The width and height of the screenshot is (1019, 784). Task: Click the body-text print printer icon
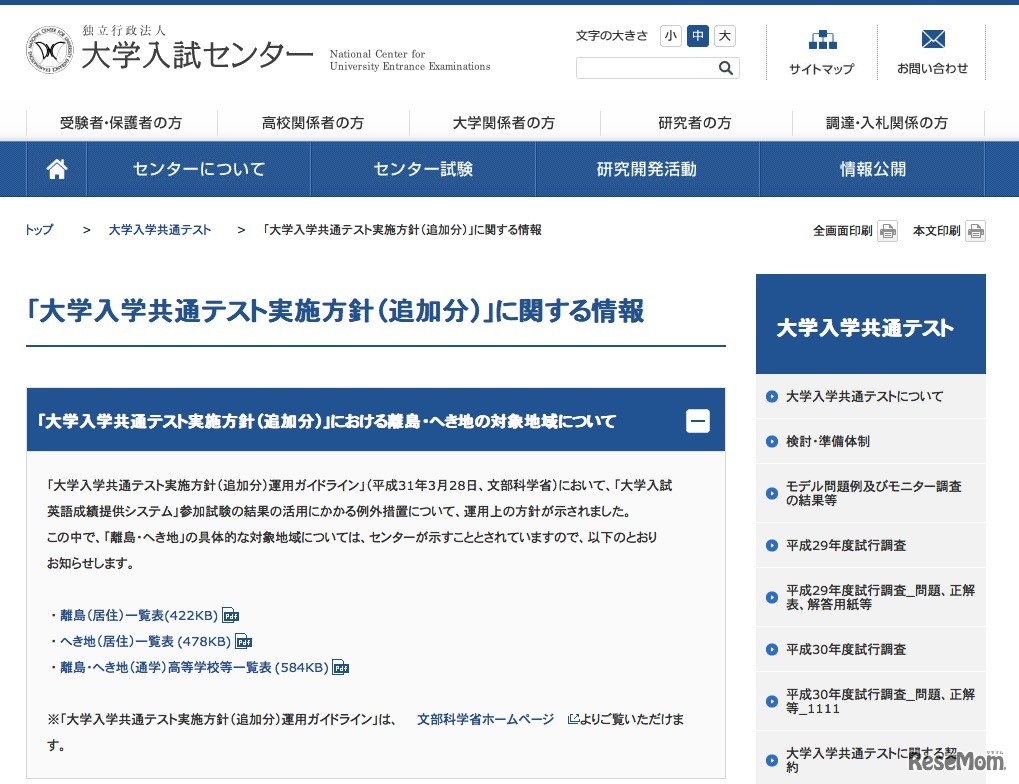(x=975, y=231)
